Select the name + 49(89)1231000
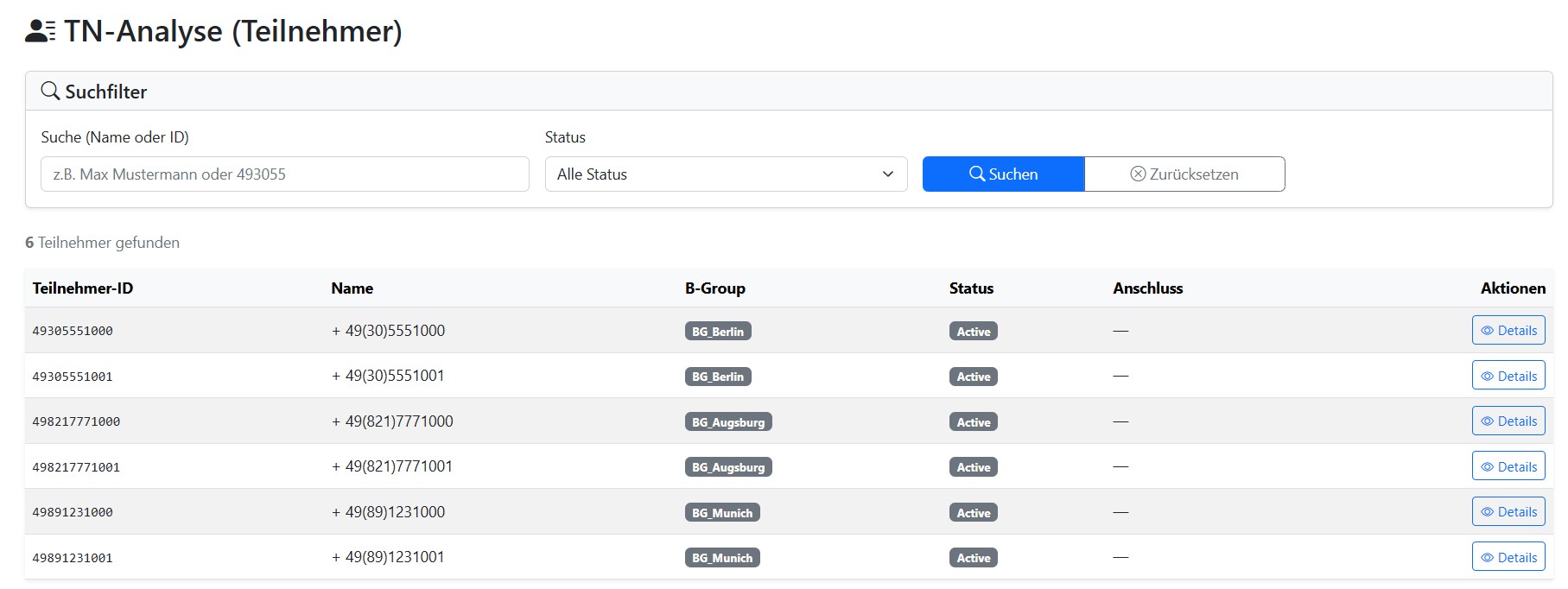Image resolution: width=1568 pixels, height=589 pixels. [x=388, y=512]
